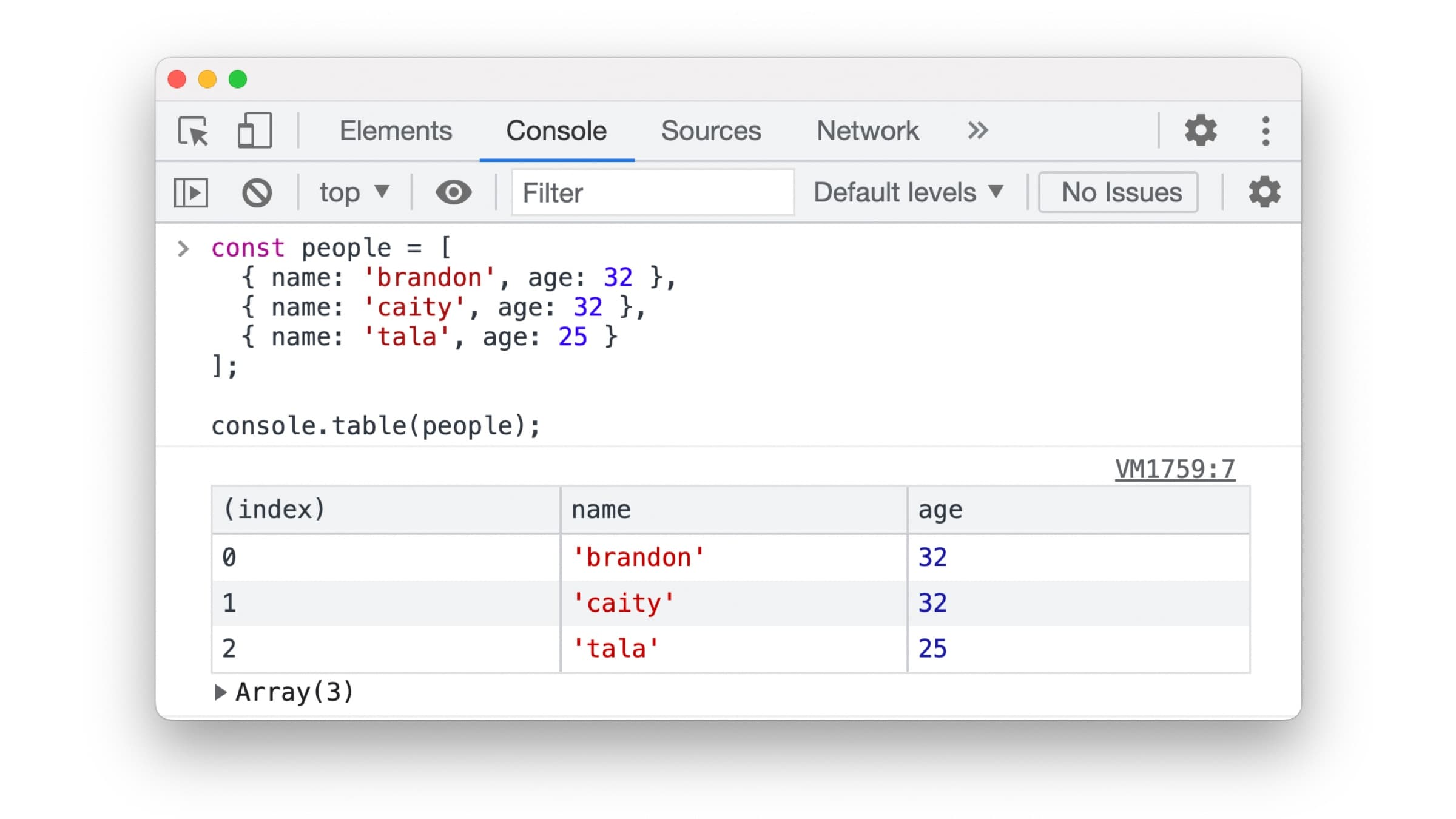Sort table by the age column header
This screenshot has width=1456, height=819.
1077,510
